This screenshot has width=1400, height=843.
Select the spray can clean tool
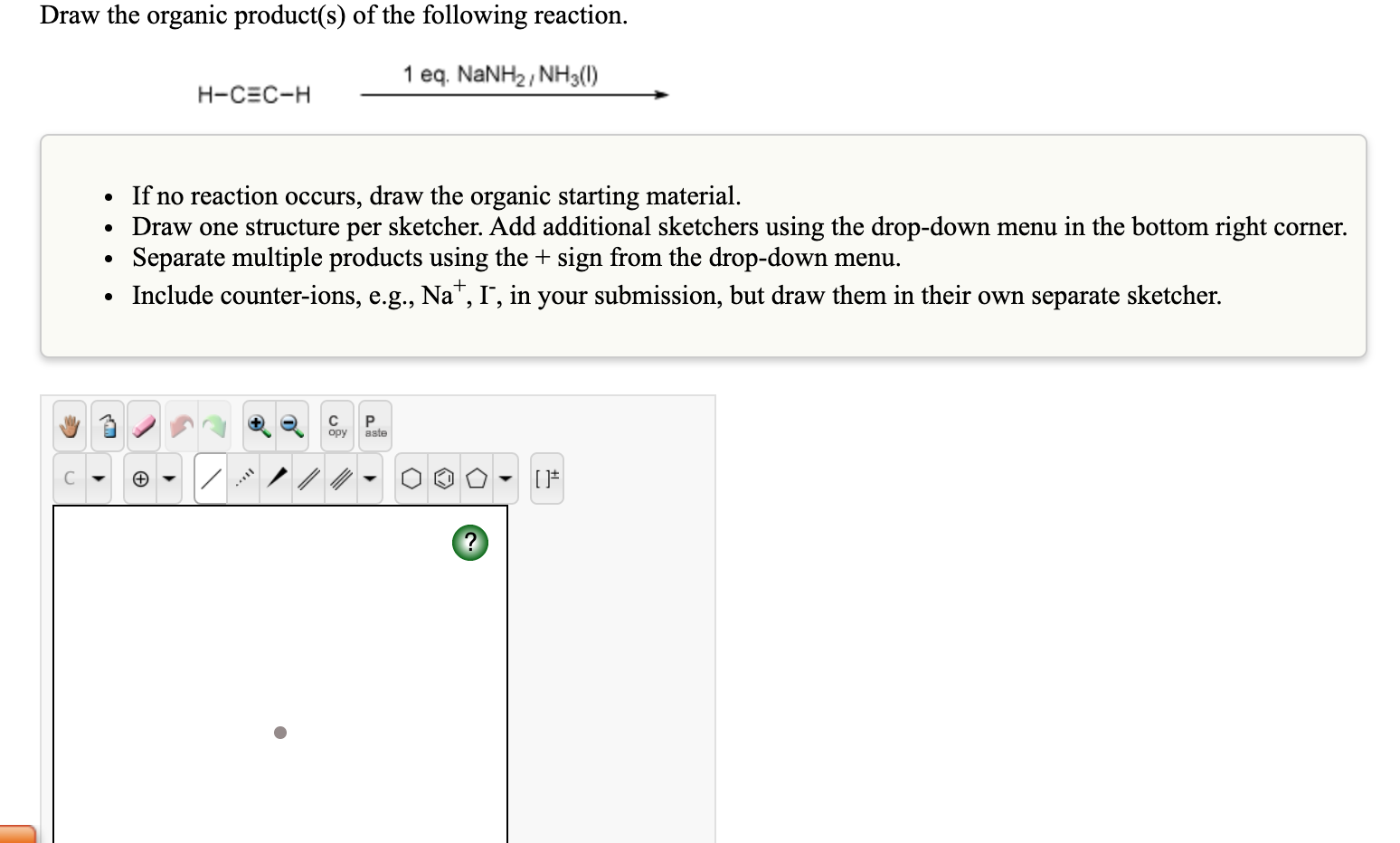(x=109, y=425)
